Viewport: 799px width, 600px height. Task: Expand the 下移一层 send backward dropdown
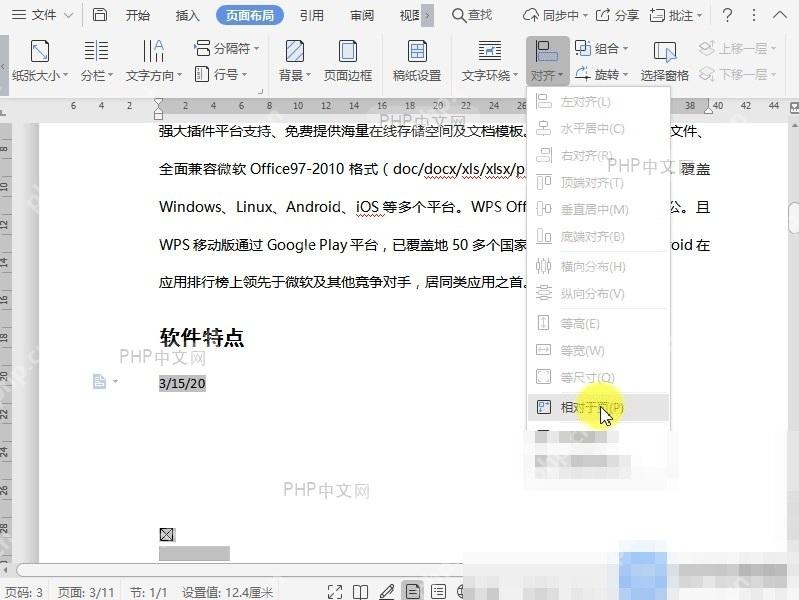[773, 74]
